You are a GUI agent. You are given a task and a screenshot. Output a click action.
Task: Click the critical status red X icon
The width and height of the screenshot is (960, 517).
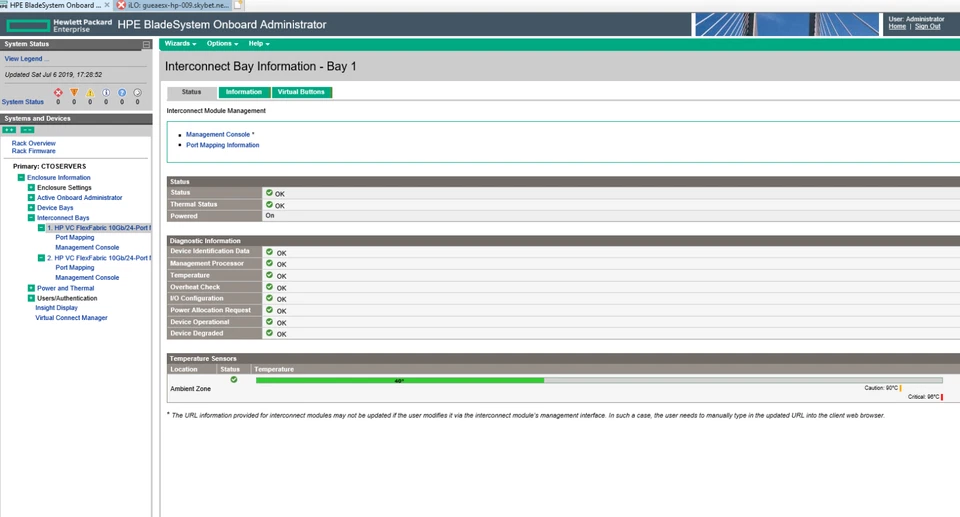click(58, 92)
